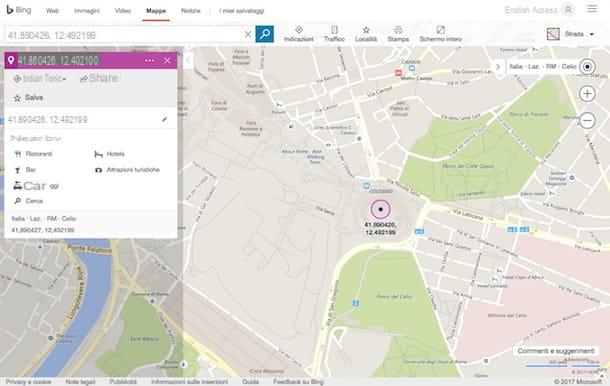Click Salva to save location
Viewport: 610px width, 386px height.
coord(28,98)
